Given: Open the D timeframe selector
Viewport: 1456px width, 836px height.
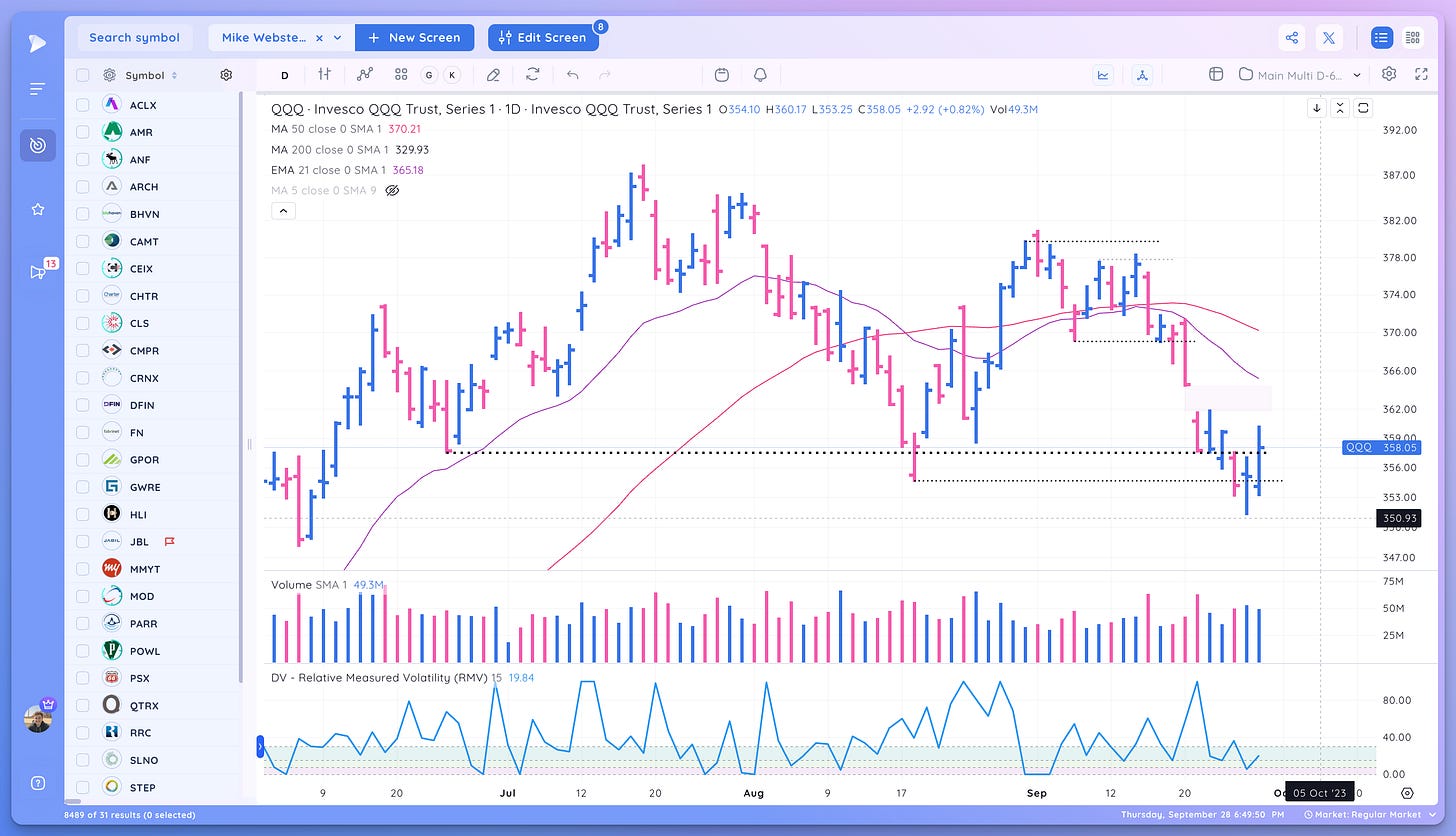Looking at the screenshot, I should [285, 74].
